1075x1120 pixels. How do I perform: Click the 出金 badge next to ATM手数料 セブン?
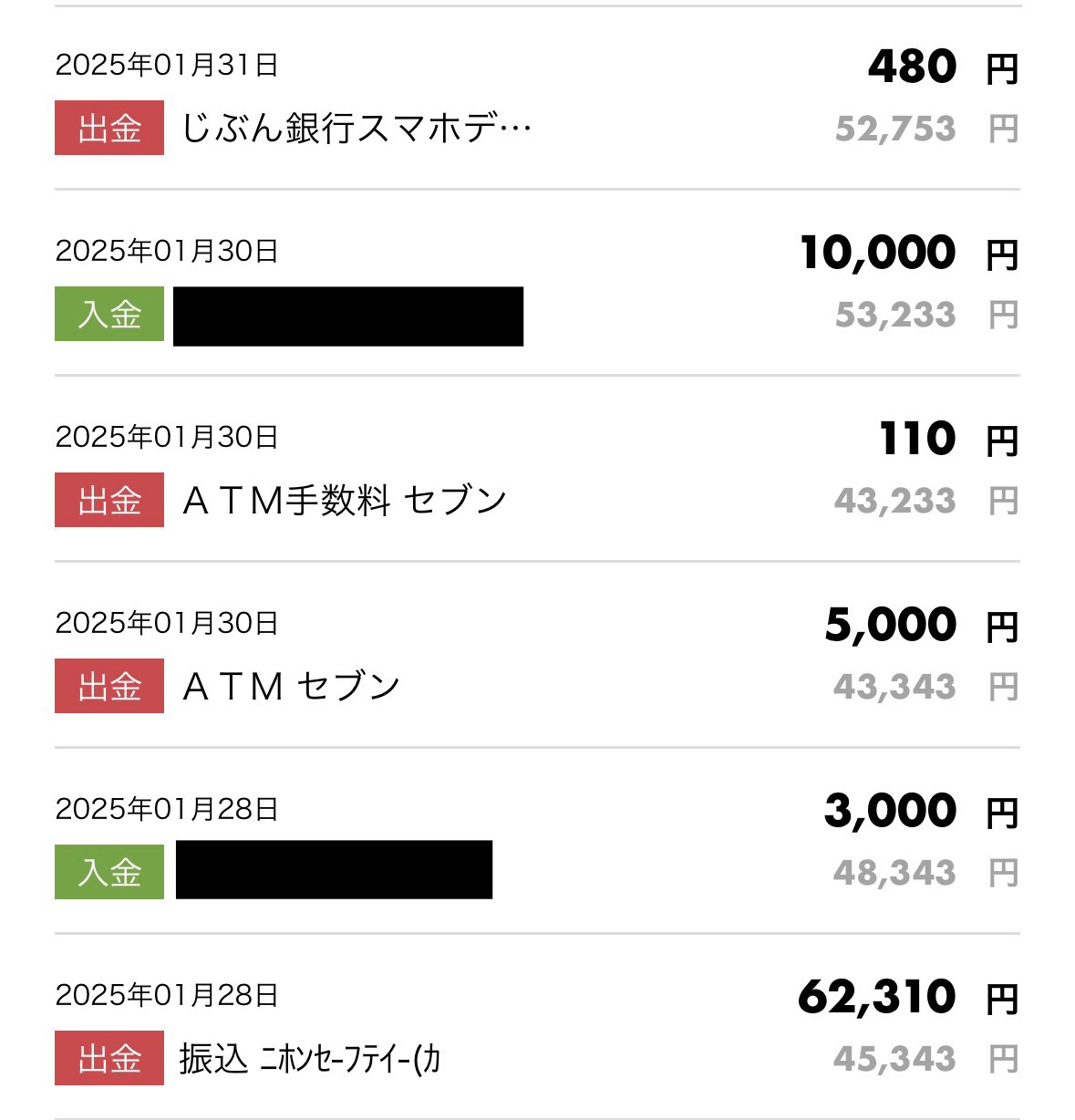click(109, 501)
